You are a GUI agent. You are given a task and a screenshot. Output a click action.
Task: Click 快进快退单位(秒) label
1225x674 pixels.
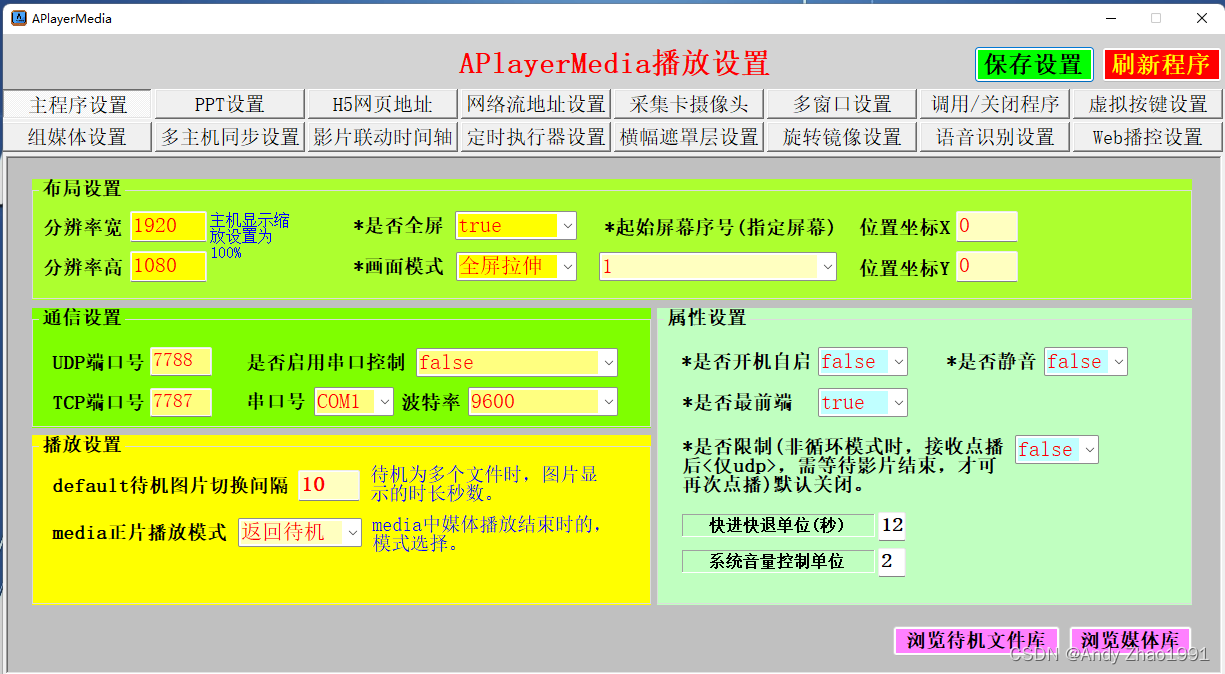click(778, 525)
